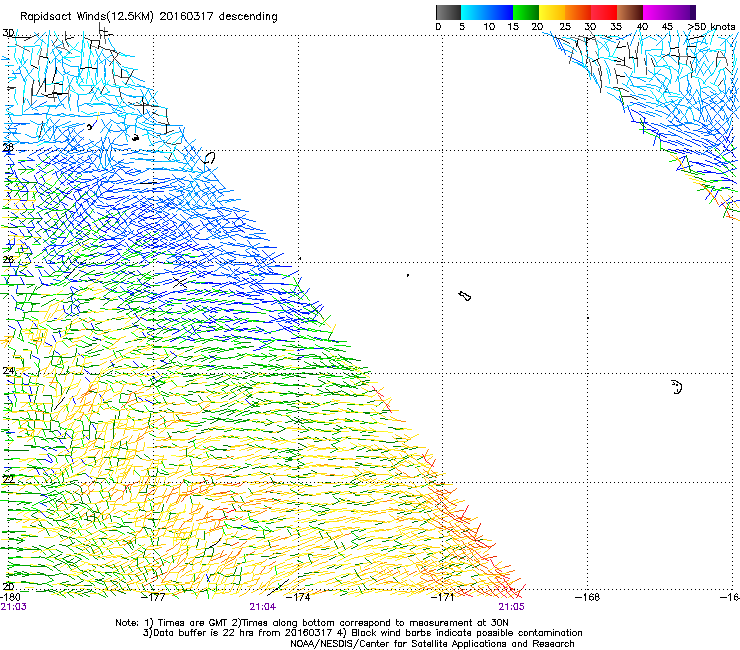Click the purple '21:03' time label
Image resolution: width=740 pixels, height=650 pixels.
click(14, 607)
